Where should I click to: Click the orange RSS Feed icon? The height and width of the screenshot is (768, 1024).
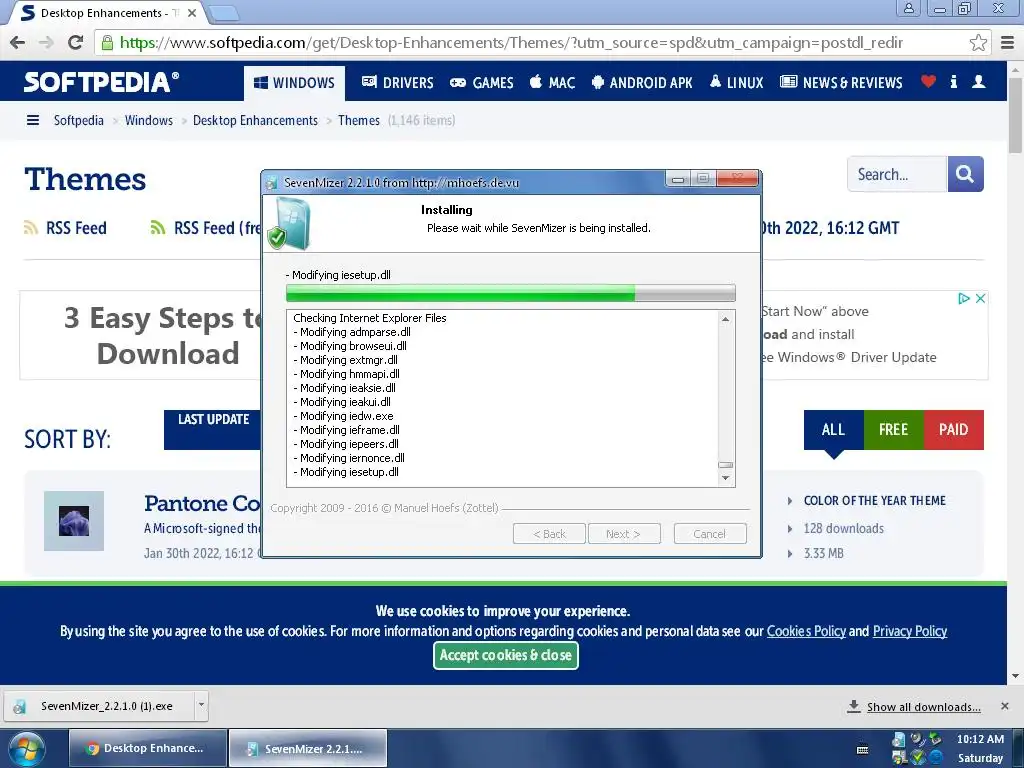31,228
